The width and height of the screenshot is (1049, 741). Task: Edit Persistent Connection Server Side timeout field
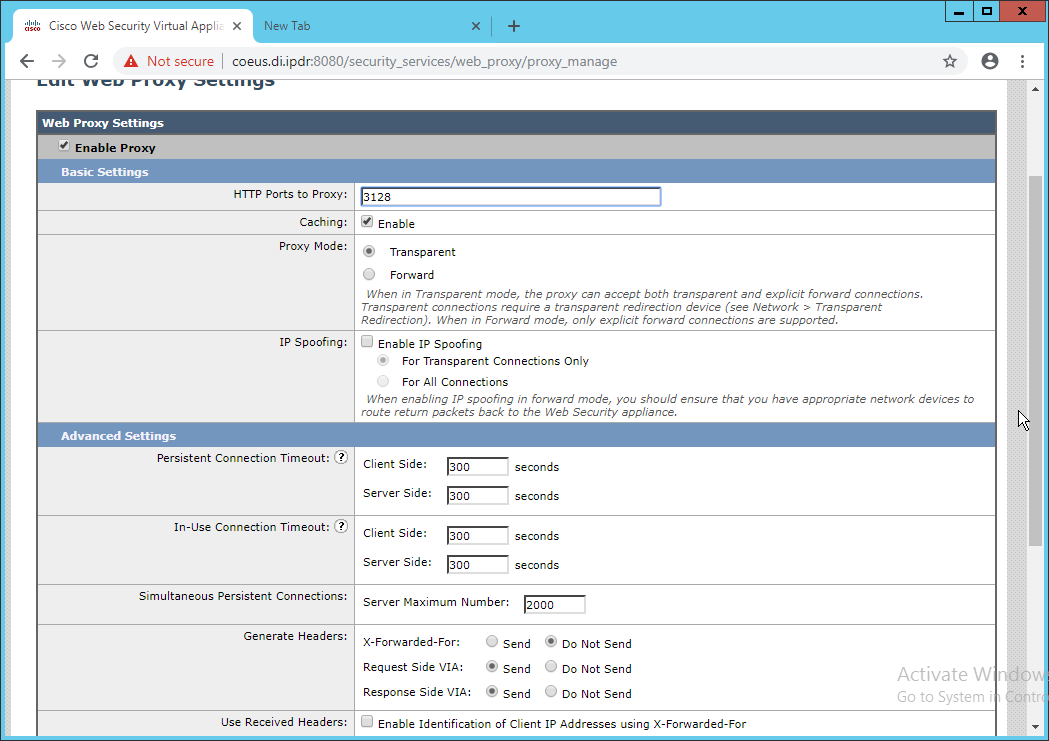477,496
